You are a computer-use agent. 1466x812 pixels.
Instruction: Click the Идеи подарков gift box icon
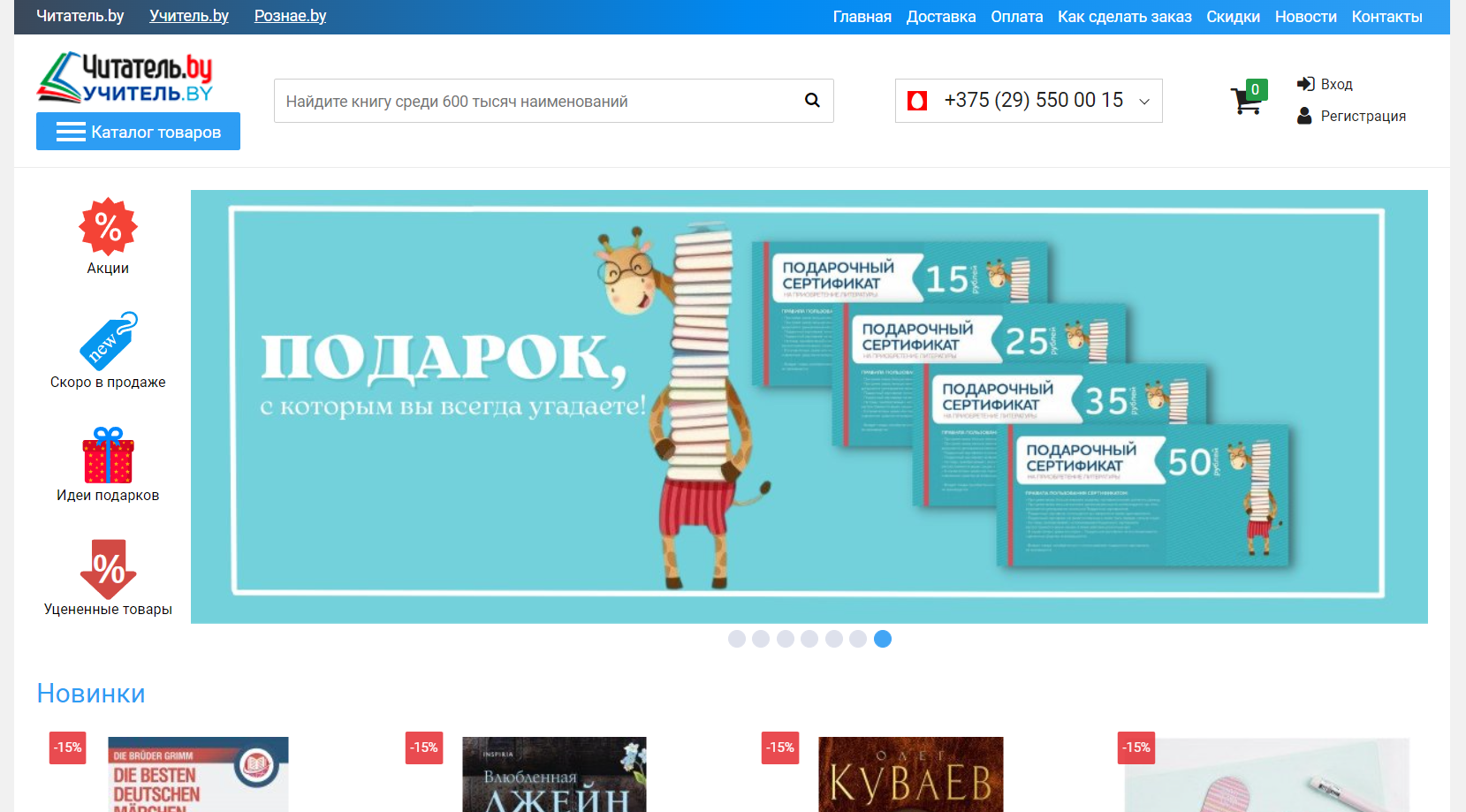[x=108, y=455]
